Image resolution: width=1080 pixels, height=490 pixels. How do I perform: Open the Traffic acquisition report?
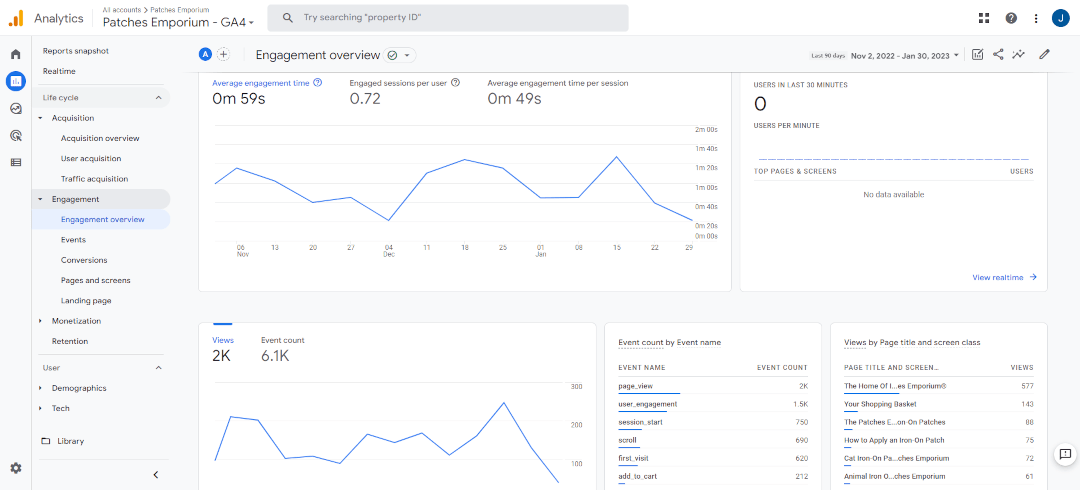coord(94,179)
